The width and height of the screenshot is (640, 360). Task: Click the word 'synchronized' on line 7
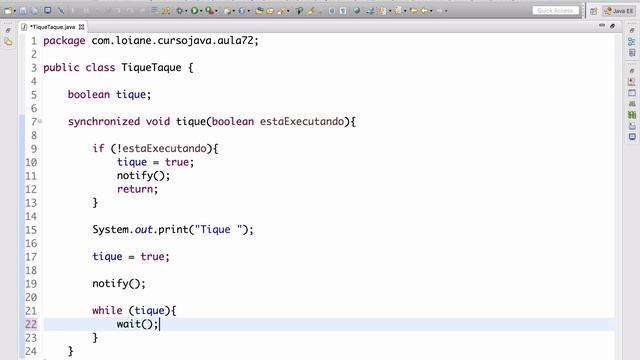click(104, 121)
